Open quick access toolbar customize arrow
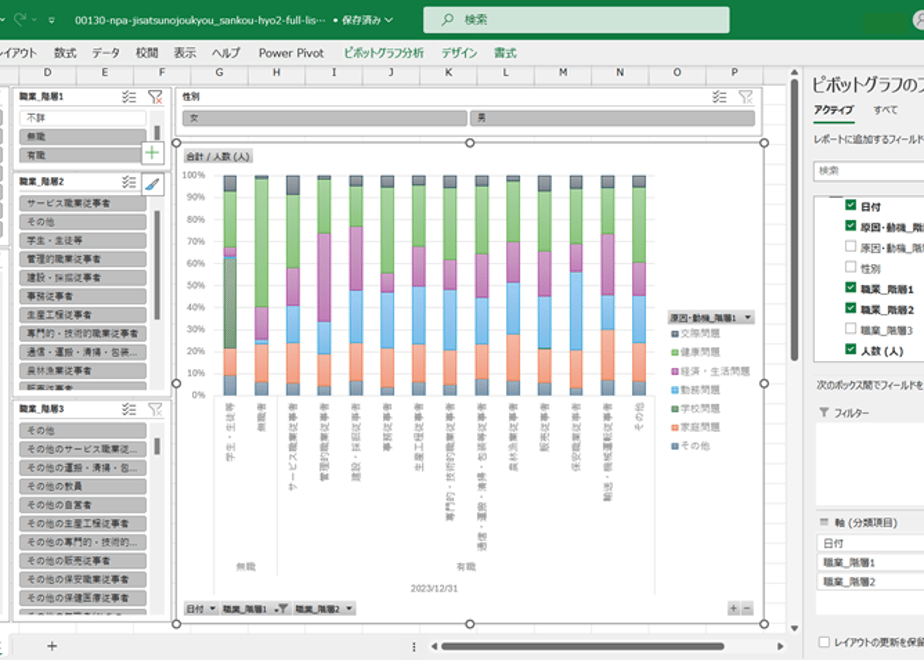The image size is (924, 660). [52, 20]
